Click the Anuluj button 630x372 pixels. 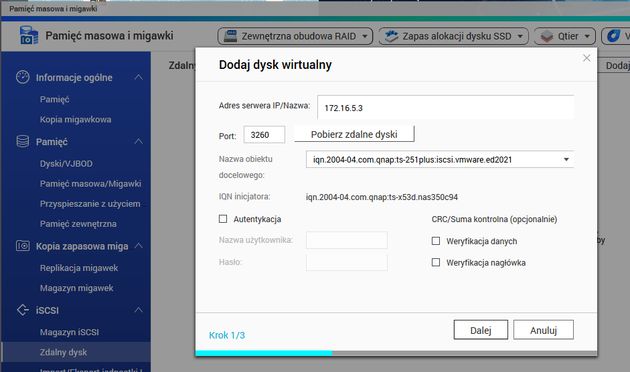point(543,330)
